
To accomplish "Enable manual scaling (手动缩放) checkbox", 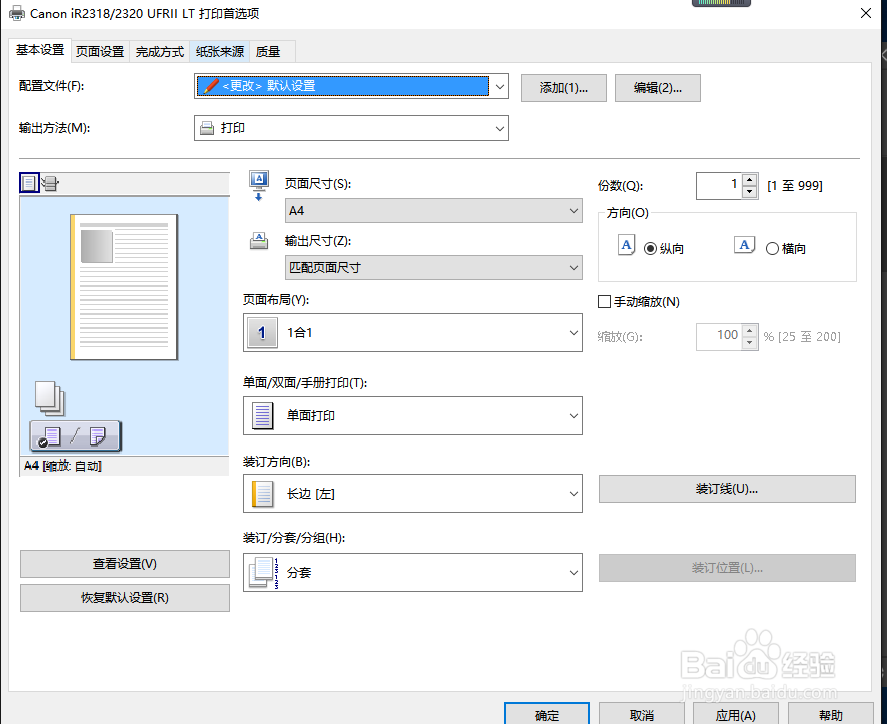I will [604, 301].
